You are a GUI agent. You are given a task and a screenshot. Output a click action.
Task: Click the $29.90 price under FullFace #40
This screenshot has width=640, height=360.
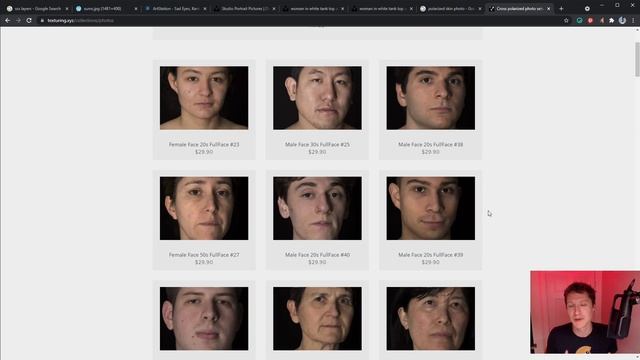tap(317, 262)
